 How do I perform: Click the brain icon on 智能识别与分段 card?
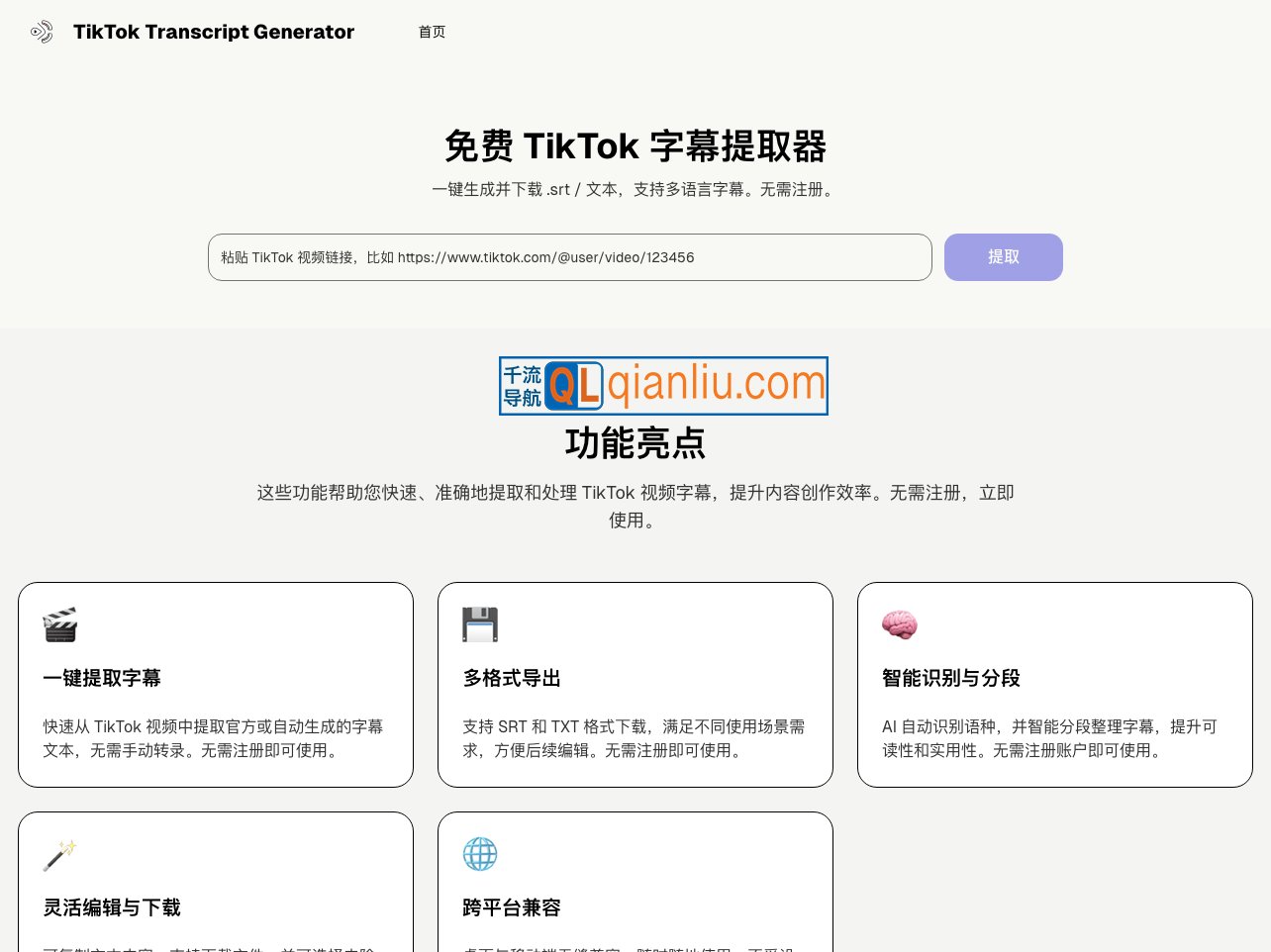click(x=900, y=624)
